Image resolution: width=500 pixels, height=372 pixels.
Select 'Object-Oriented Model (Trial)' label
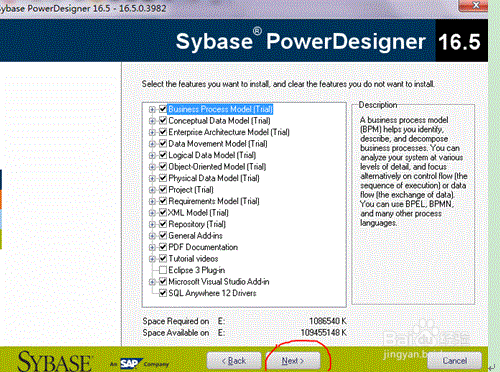(217, 166)
